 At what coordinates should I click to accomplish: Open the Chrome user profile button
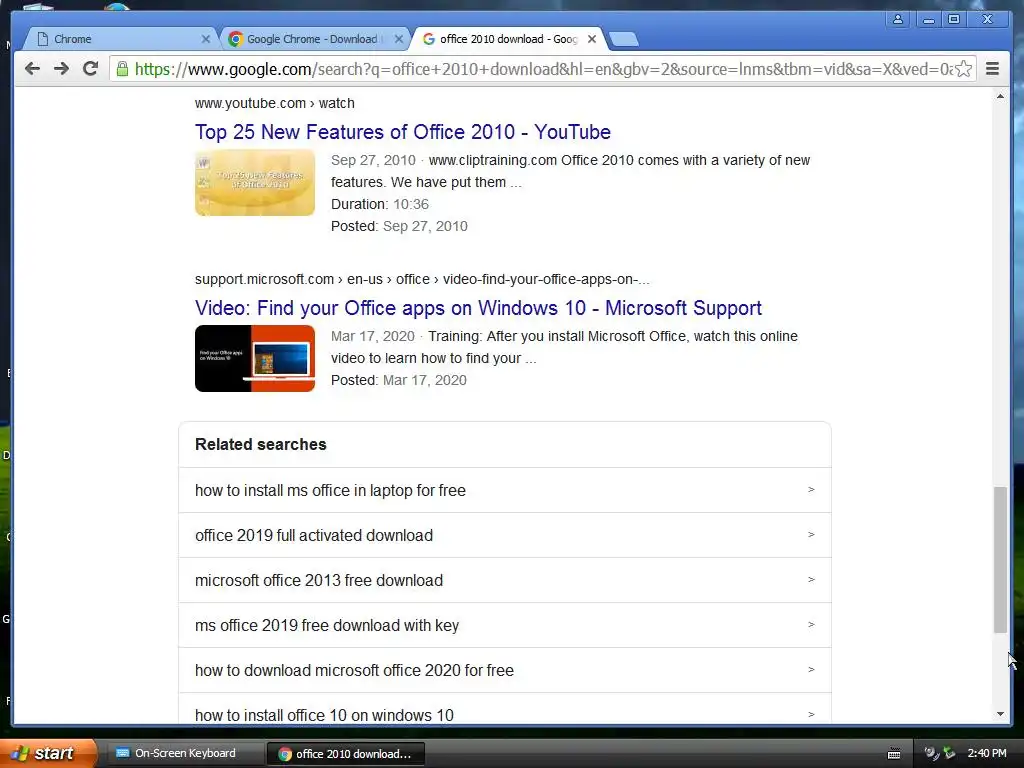point(898,19)
